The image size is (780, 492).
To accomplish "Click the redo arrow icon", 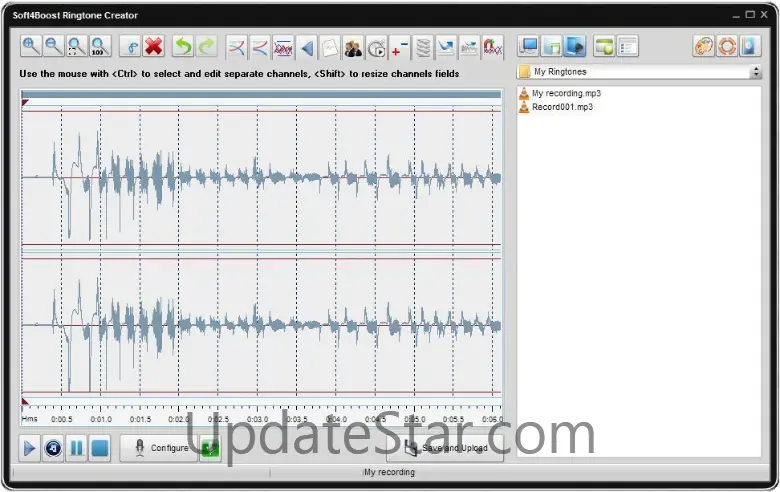I will point(206,46).
